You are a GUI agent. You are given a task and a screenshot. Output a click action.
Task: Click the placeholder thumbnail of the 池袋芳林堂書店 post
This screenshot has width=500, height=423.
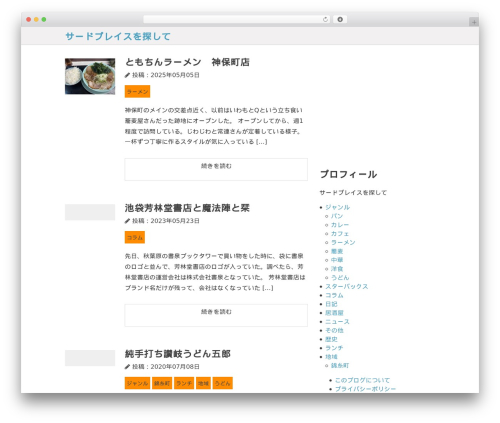pos(90,212)
